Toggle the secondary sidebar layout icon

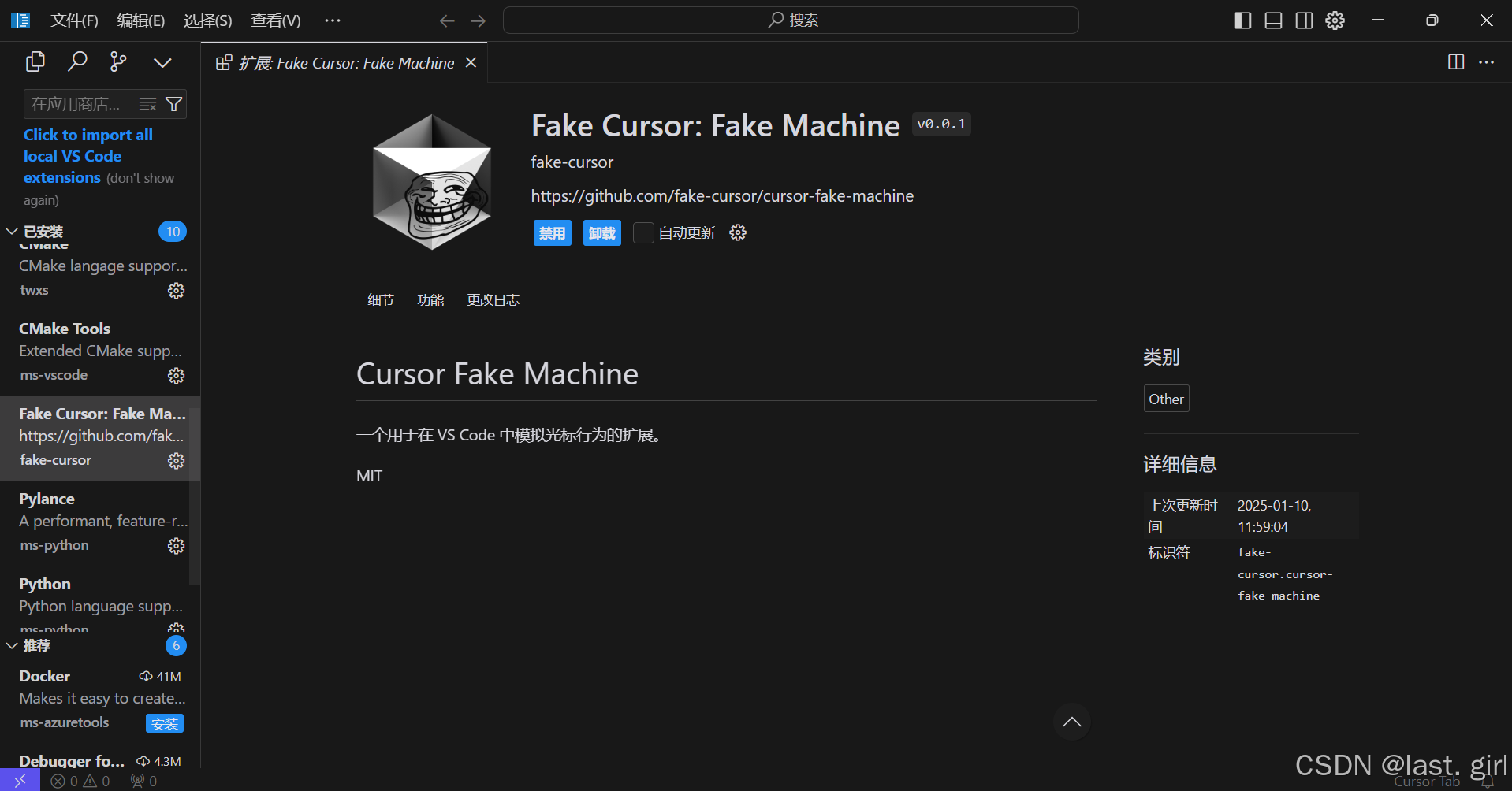point(1305,20)
